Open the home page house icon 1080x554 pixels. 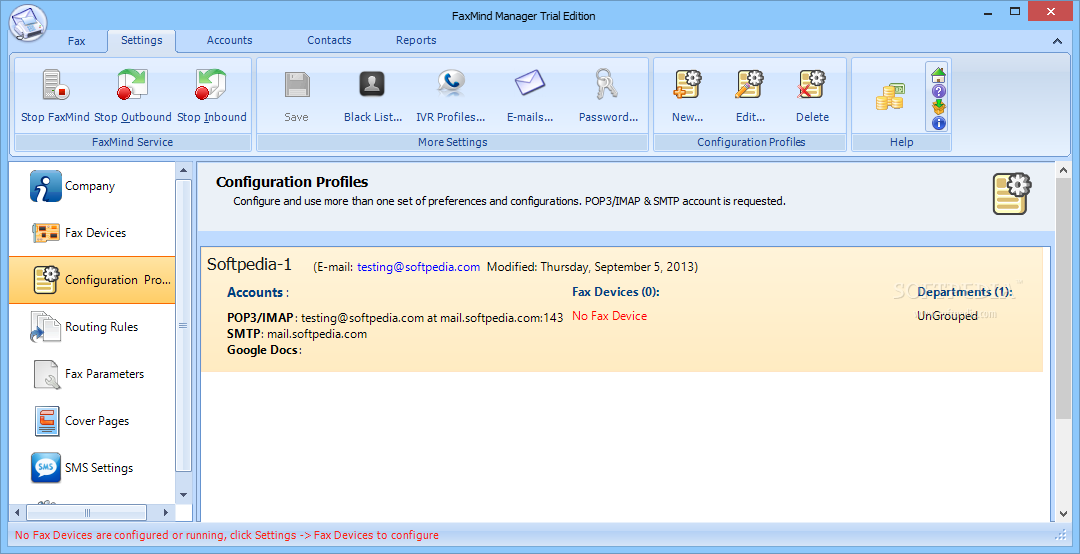pyautogui.click(x=938, y=74)
